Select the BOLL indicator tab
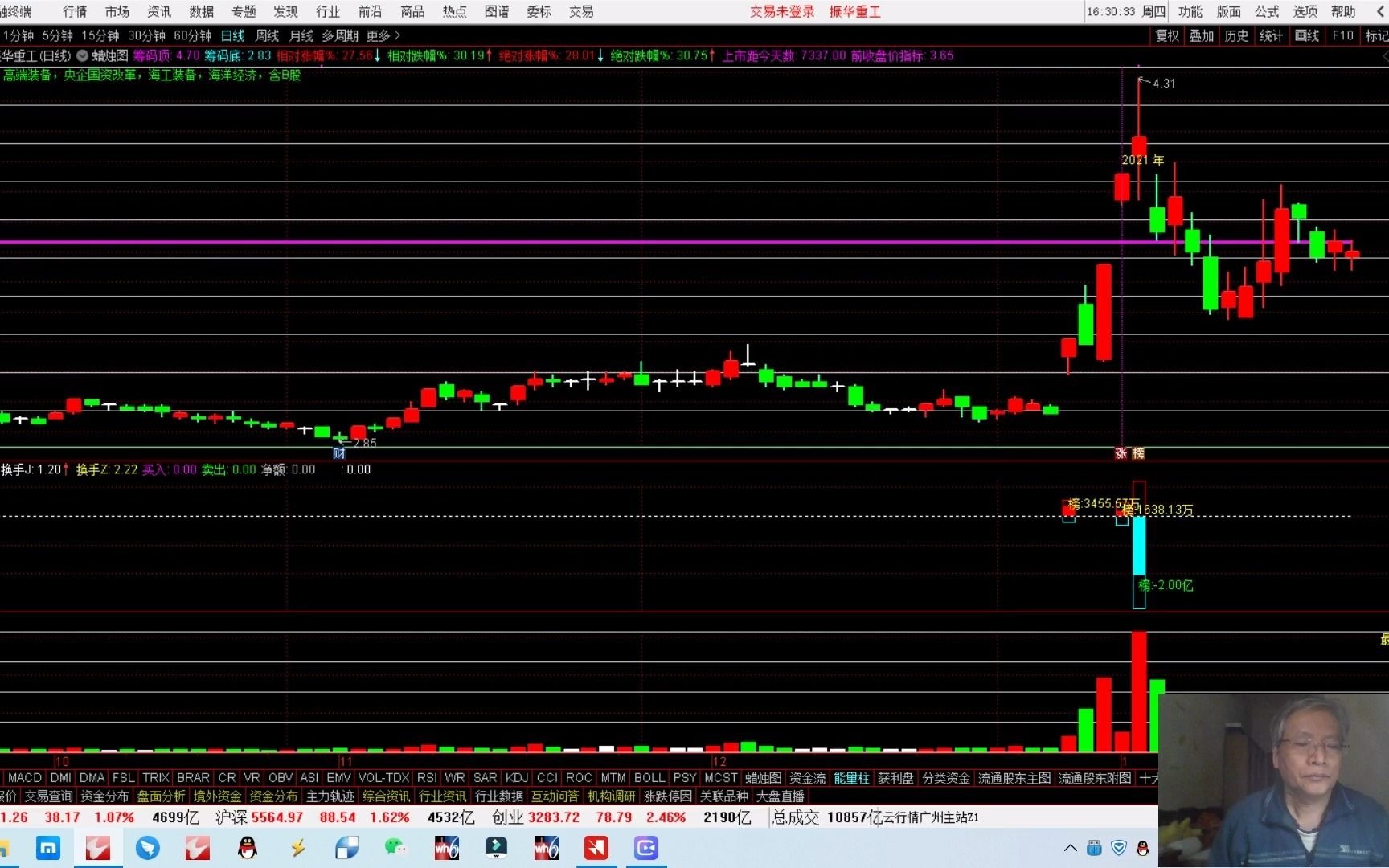This screenshot has width=1389, height=868. (649, 778)
